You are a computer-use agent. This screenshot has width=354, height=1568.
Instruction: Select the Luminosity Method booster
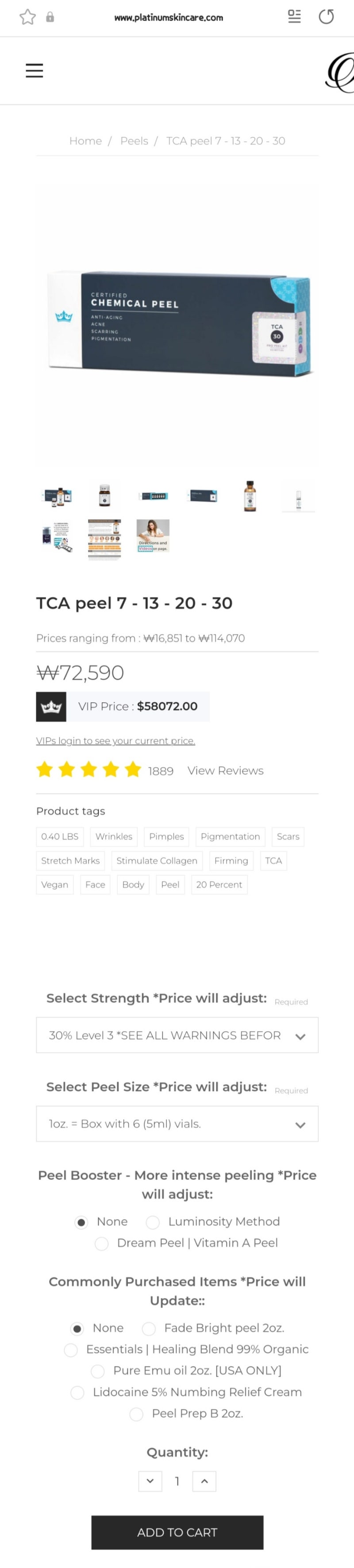(153, 1222)
